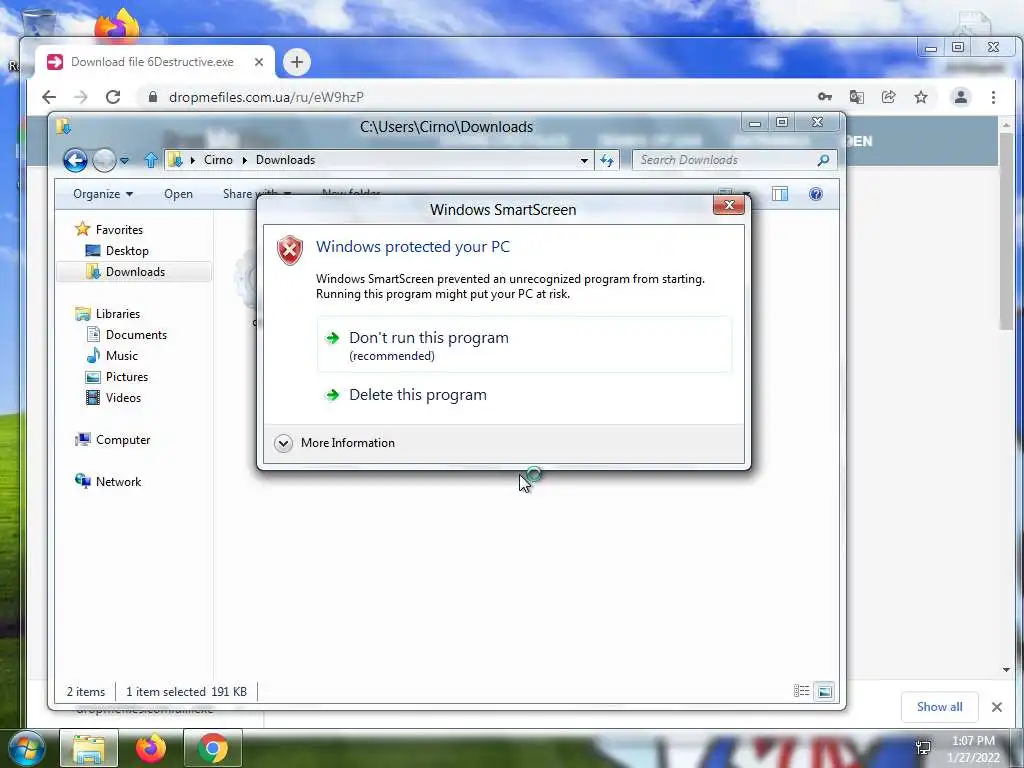Open Libraries in navigation pane
Image resolution: width=1024 pixels, height=768 pixels.
click(118, 313)
